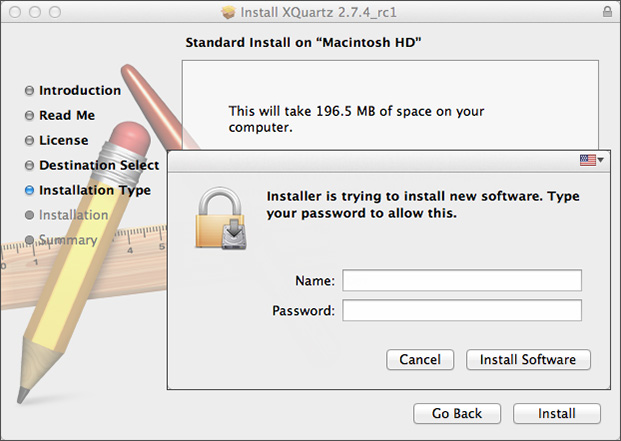Screen dimensions: 621x441
Task: Click the Destination Select step bullet
Action: pos(29,166)
